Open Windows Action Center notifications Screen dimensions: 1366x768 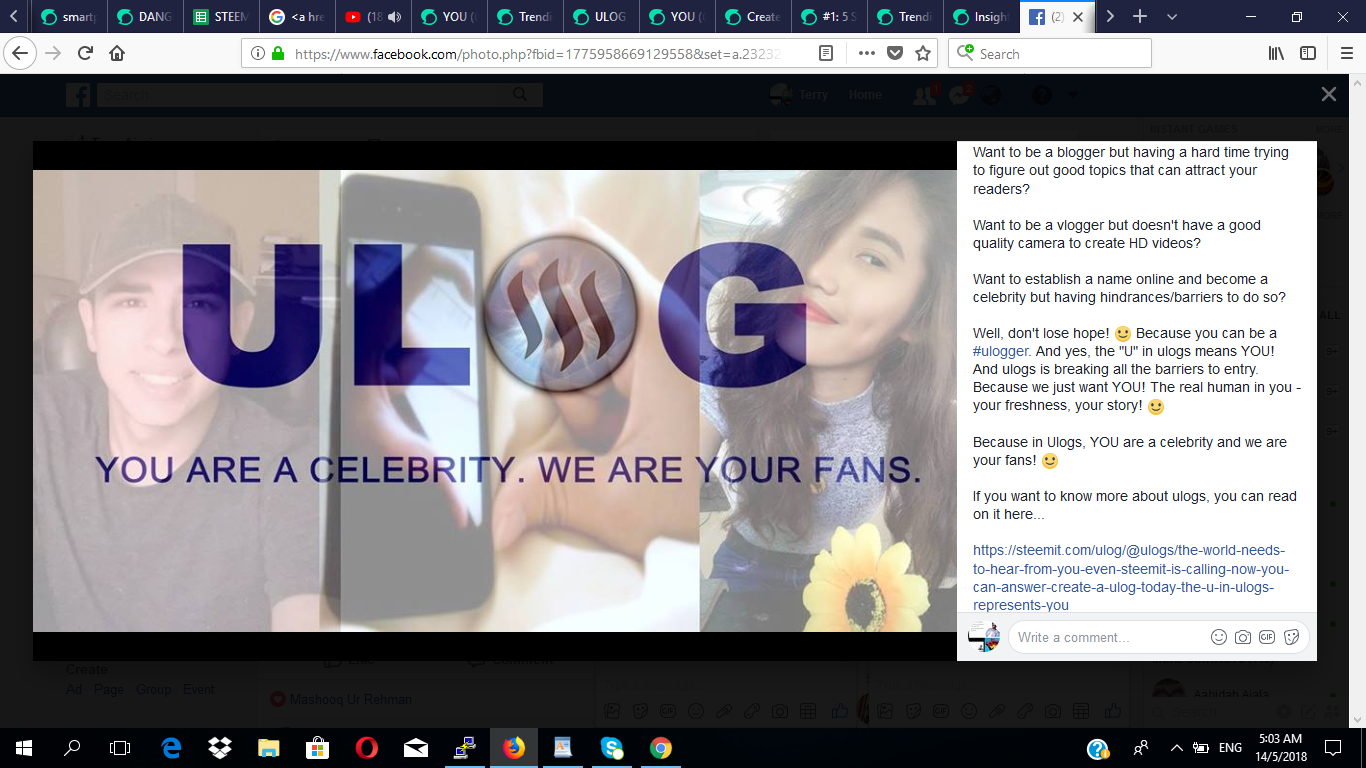point(1333,747)
